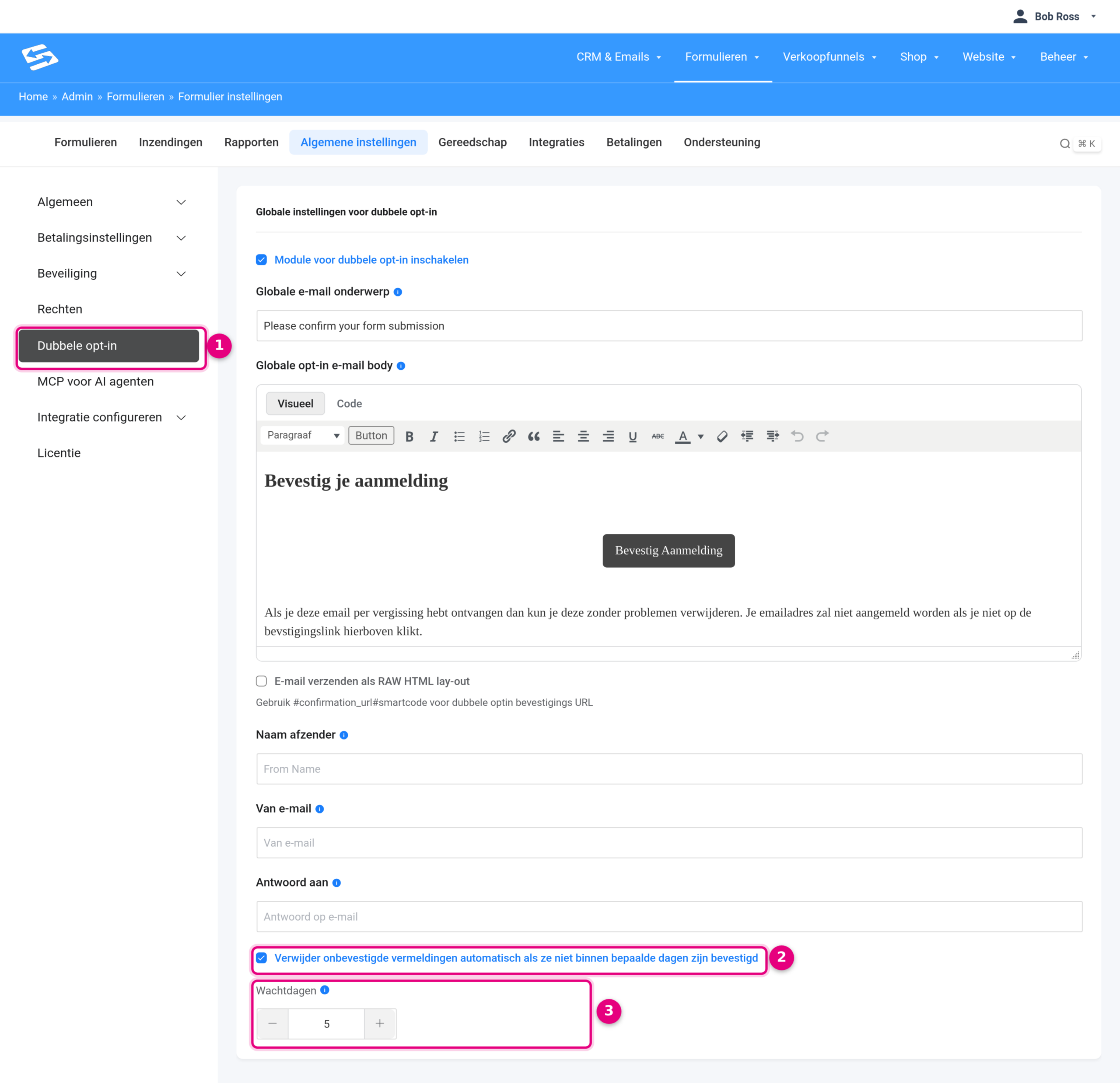This screenshot has width=1120, height=1083.
Task: Create a numbered list in editor
Action: pyautogui.click(x=484, y=437)
